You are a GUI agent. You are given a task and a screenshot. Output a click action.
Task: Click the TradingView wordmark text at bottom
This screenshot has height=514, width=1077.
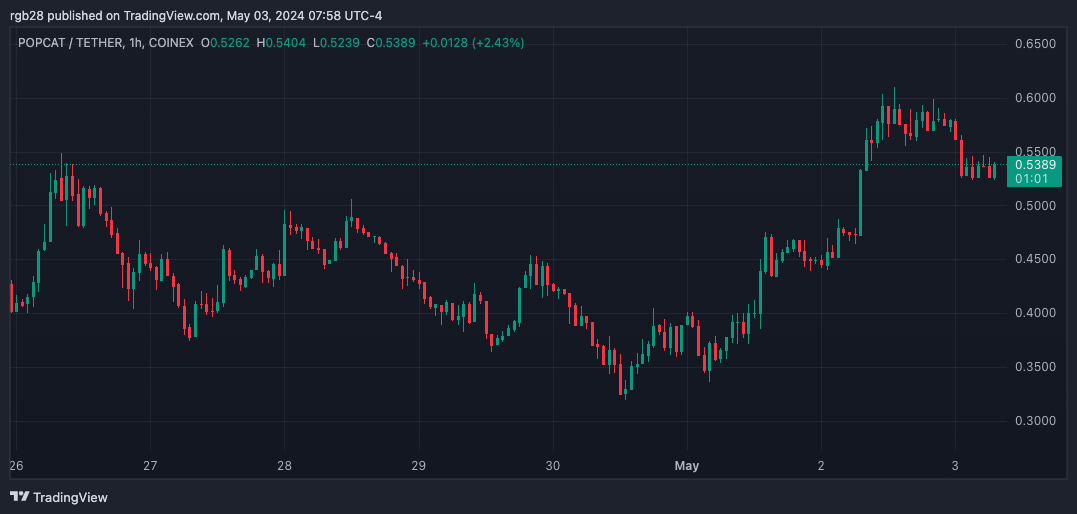click(x=70, y=497)
